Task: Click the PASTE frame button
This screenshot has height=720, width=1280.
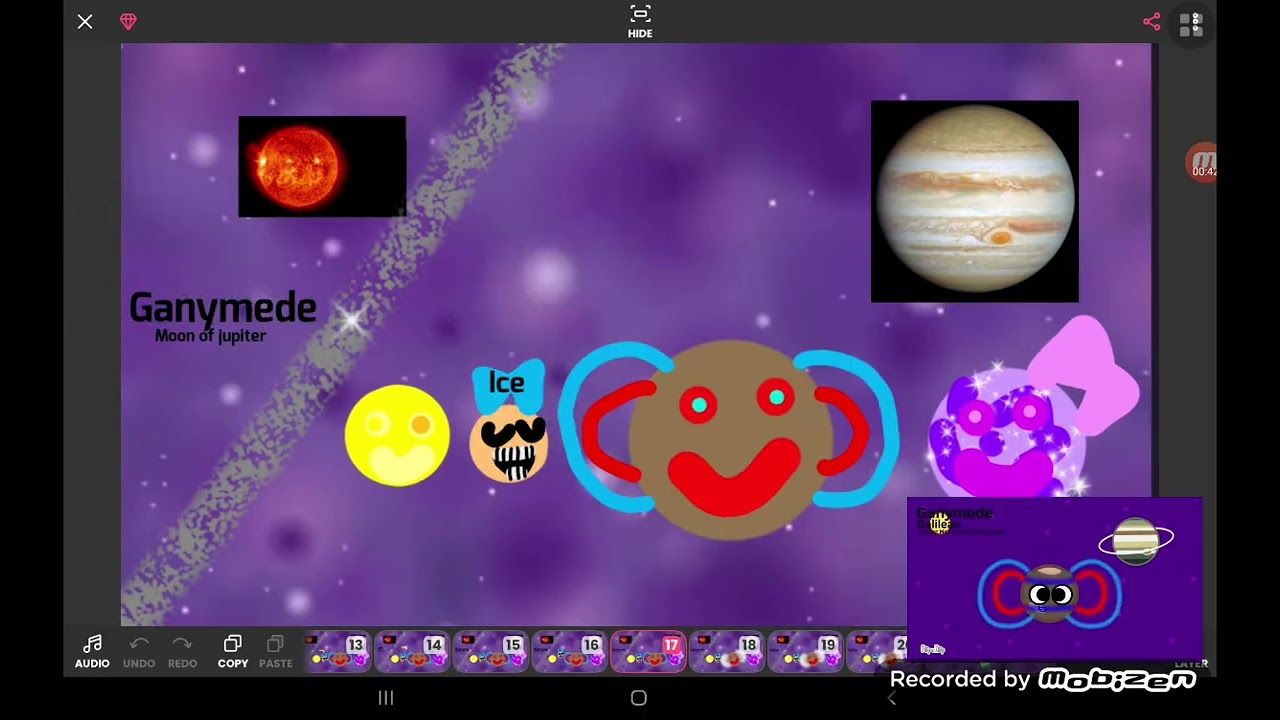Action: 276,651
